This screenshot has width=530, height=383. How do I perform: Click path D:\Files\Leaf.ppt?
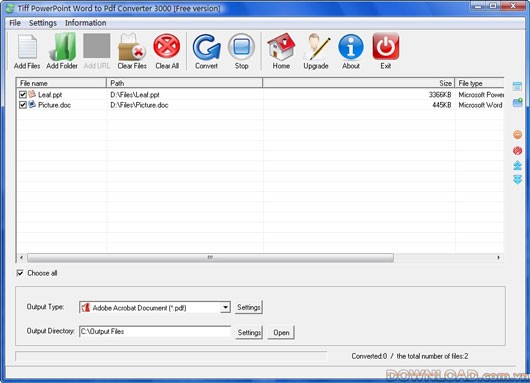(x=135, y=95)
